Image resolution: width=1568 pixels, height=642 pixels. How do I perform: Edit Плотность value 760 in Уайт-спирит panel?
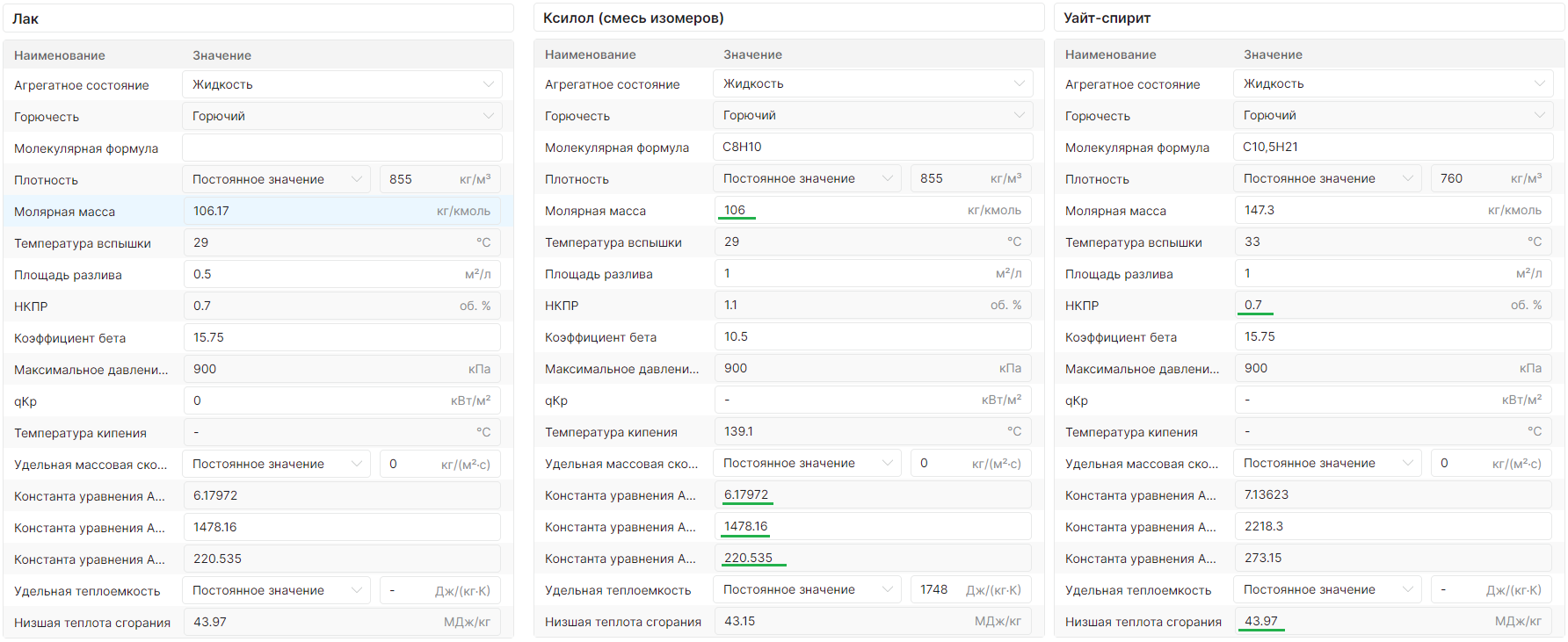point(1492,178)
